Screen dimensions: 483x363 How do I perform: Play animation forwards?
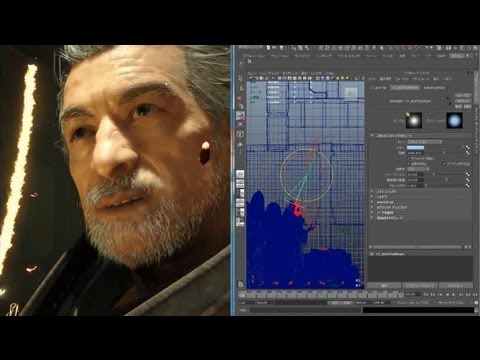point(454,295)
